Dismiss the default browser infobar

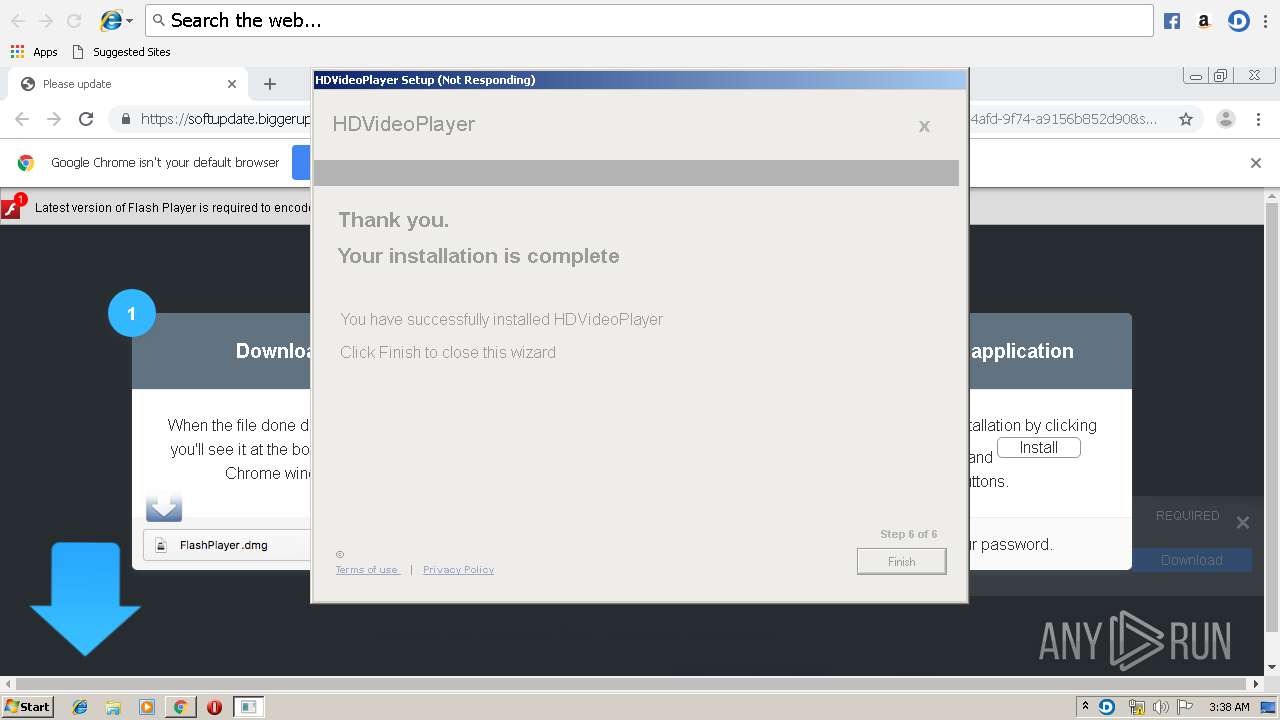point(1256,163)
